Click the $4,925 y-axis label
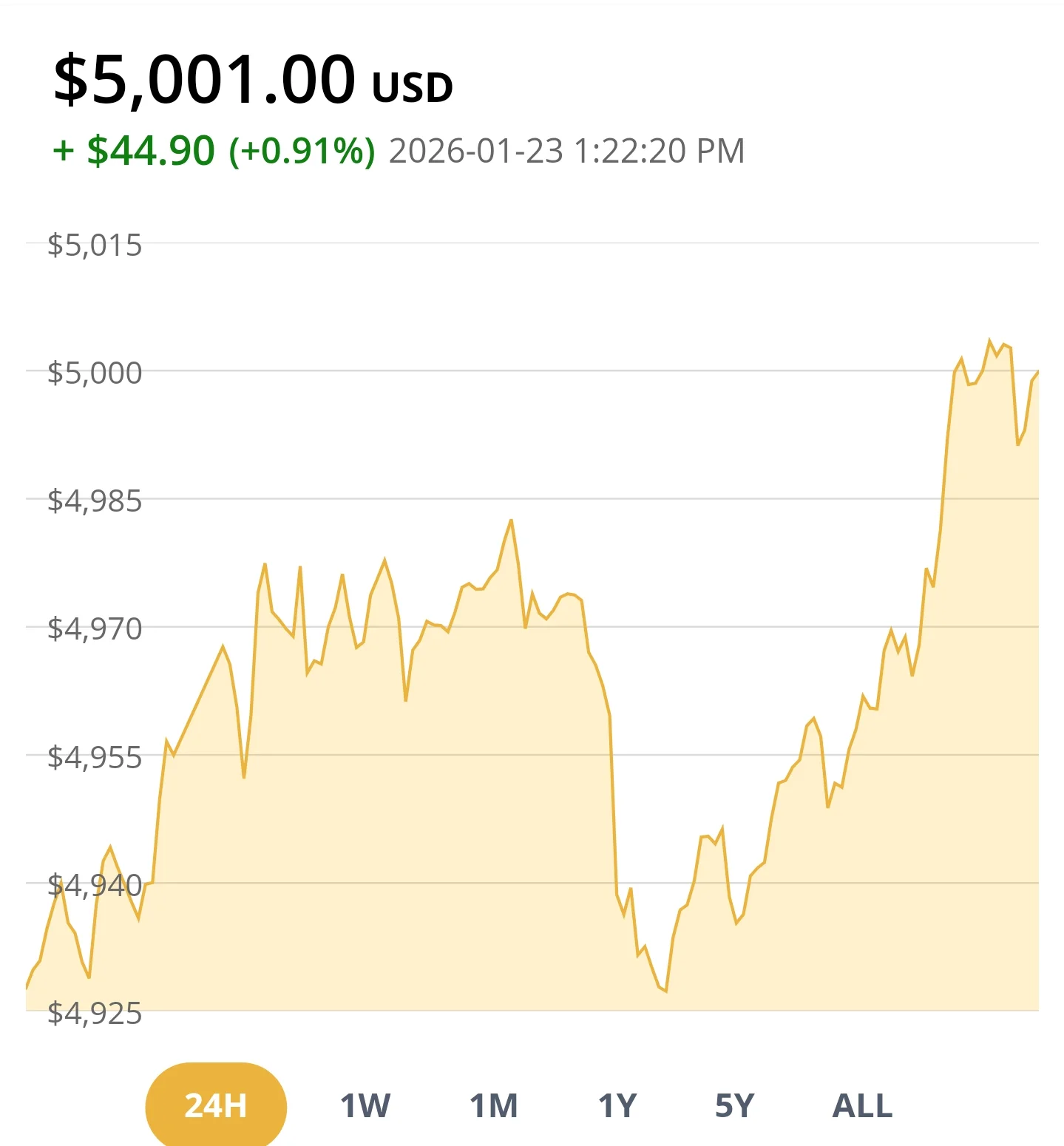Image resolution: width=1064 pixels, height=1146 pixels. pyautogui.click(x=95, y=1013)
